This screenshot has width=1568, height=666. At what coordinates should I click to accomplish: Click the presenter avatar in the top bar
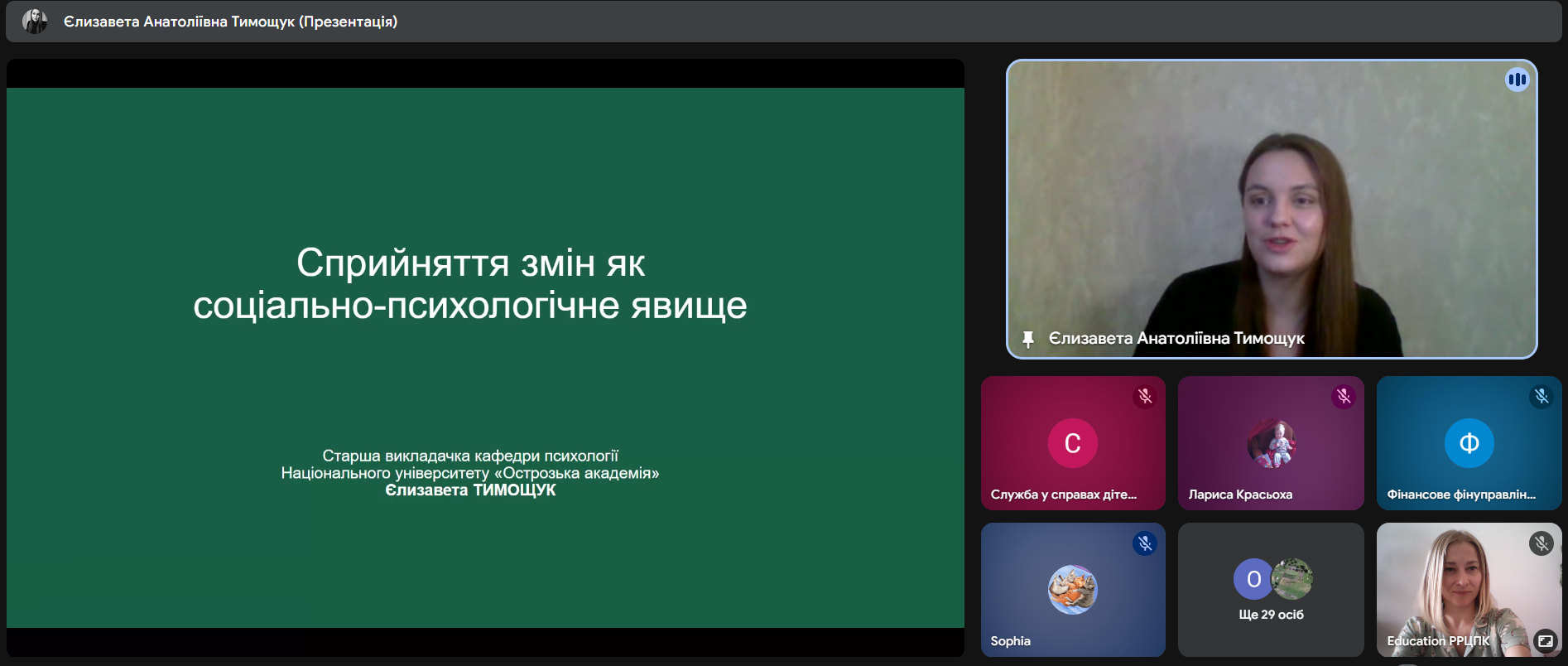pos(35,22)
